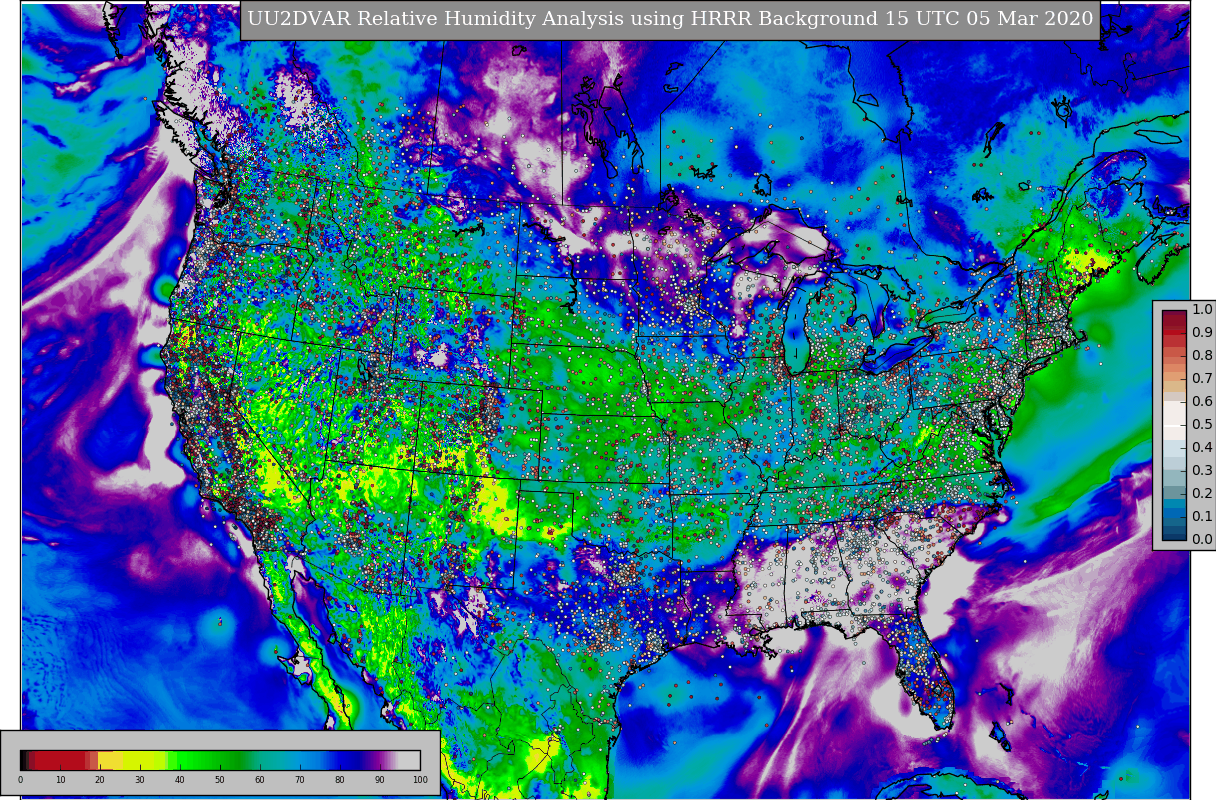Click the '20' tick on humidity colorbar
Image resolution: width=1216 pixels, height=800 pixels.
[x=100, y=780]
